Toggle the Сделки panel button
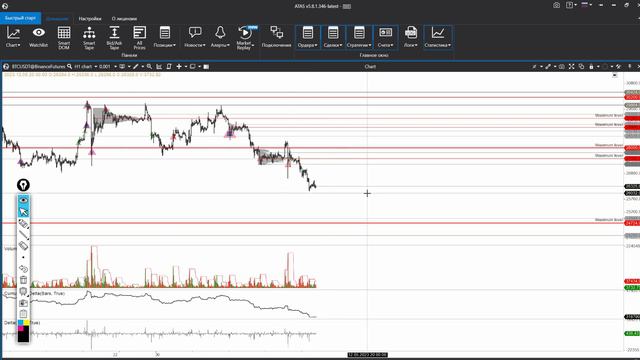 tap(333, 37)
